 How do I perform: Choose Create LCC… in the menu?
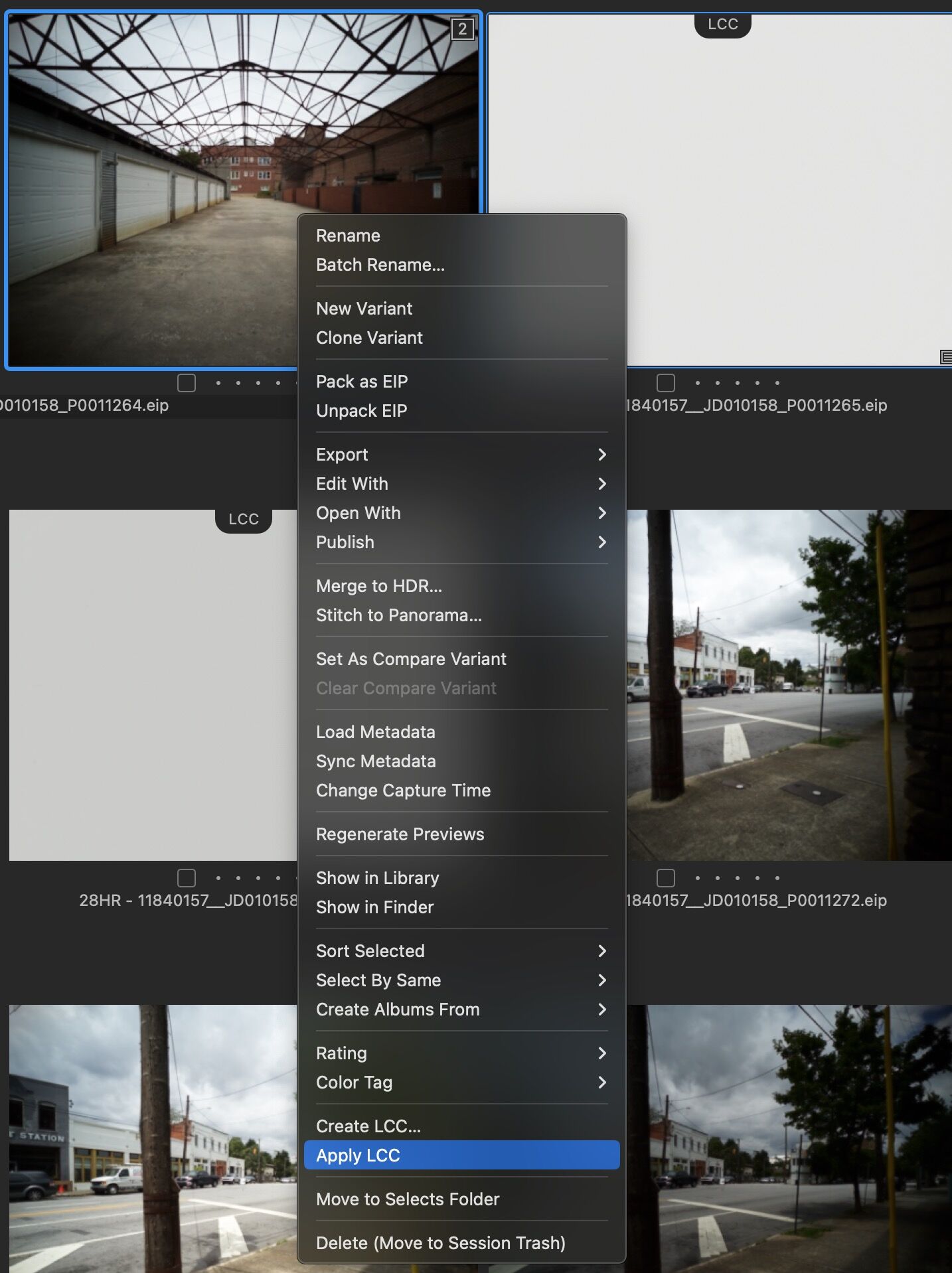tap(462, 1126)
